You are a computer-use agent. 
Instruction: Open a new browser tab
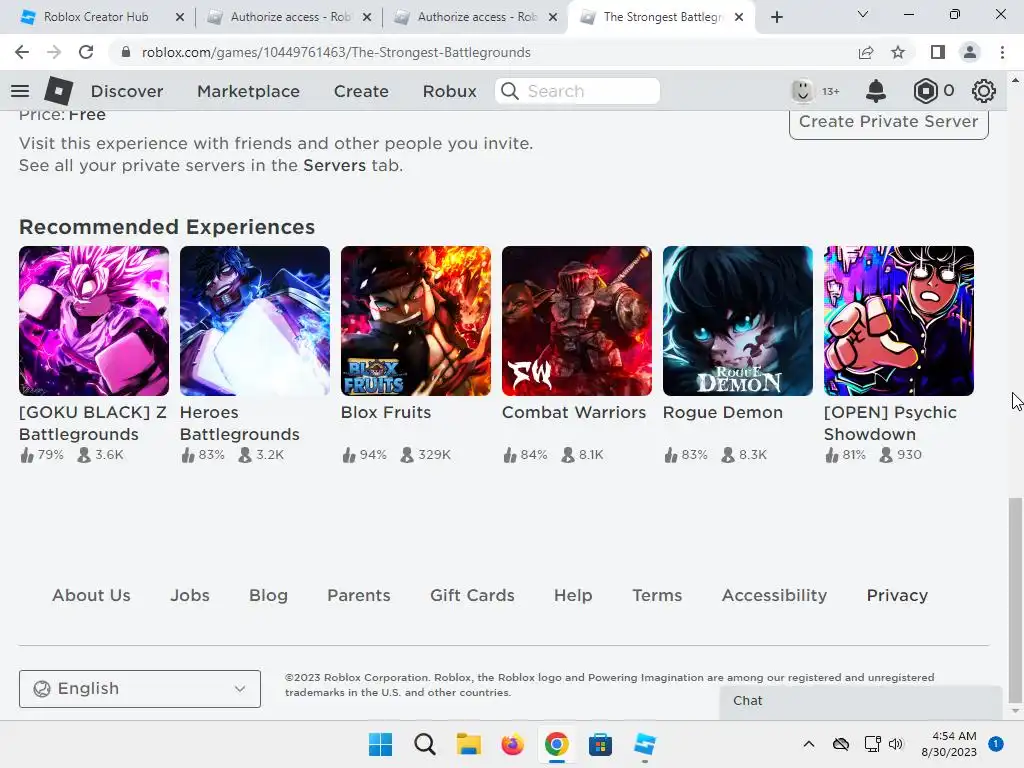point(776,18)
